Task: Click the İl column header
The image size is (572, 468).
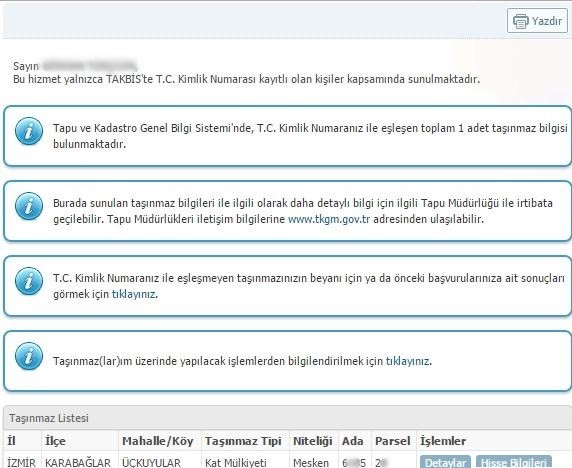Action: [12, 441]
